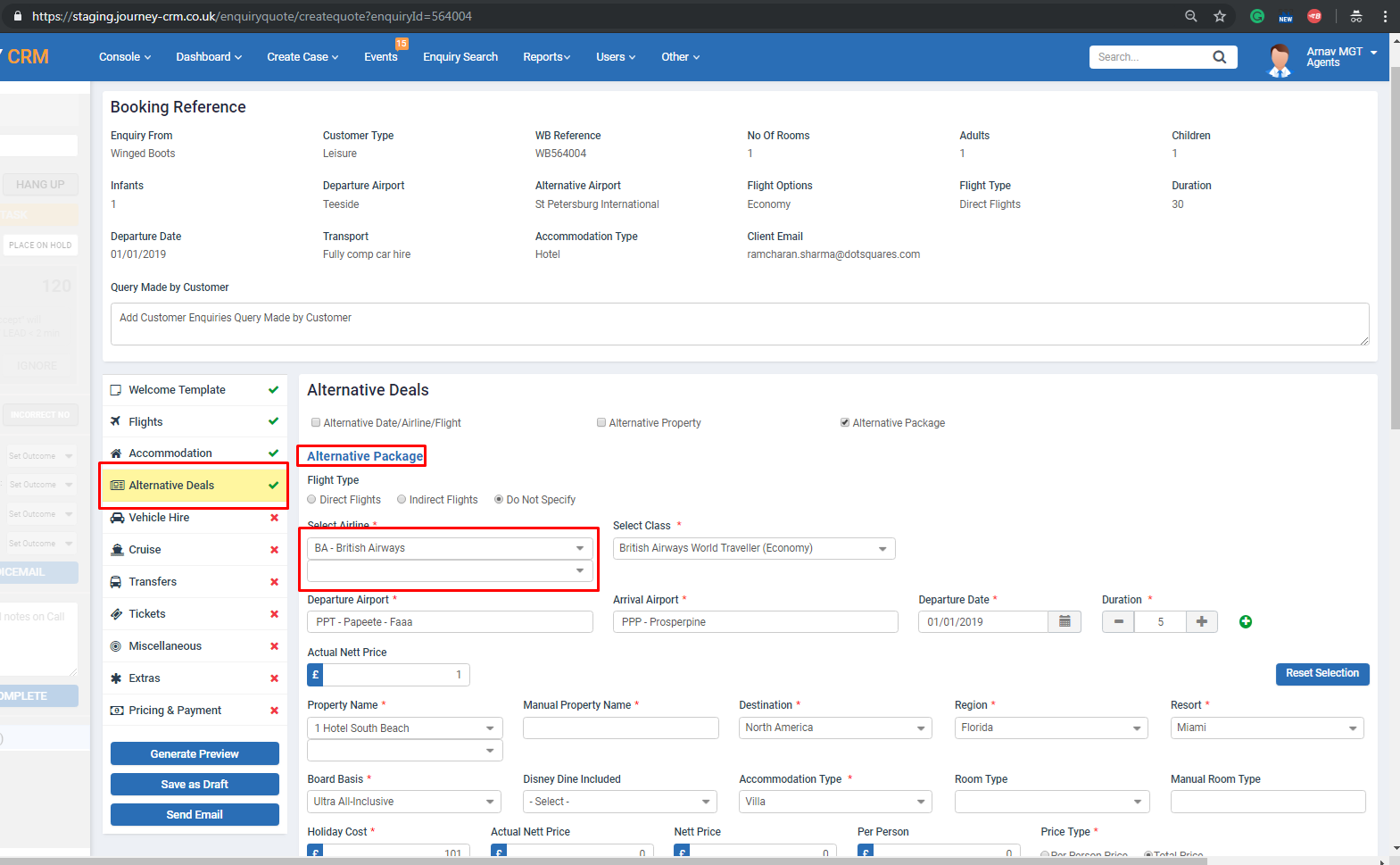1400x865 pixels.
Task: Open the Reports menu
Action: coord(546,57)
